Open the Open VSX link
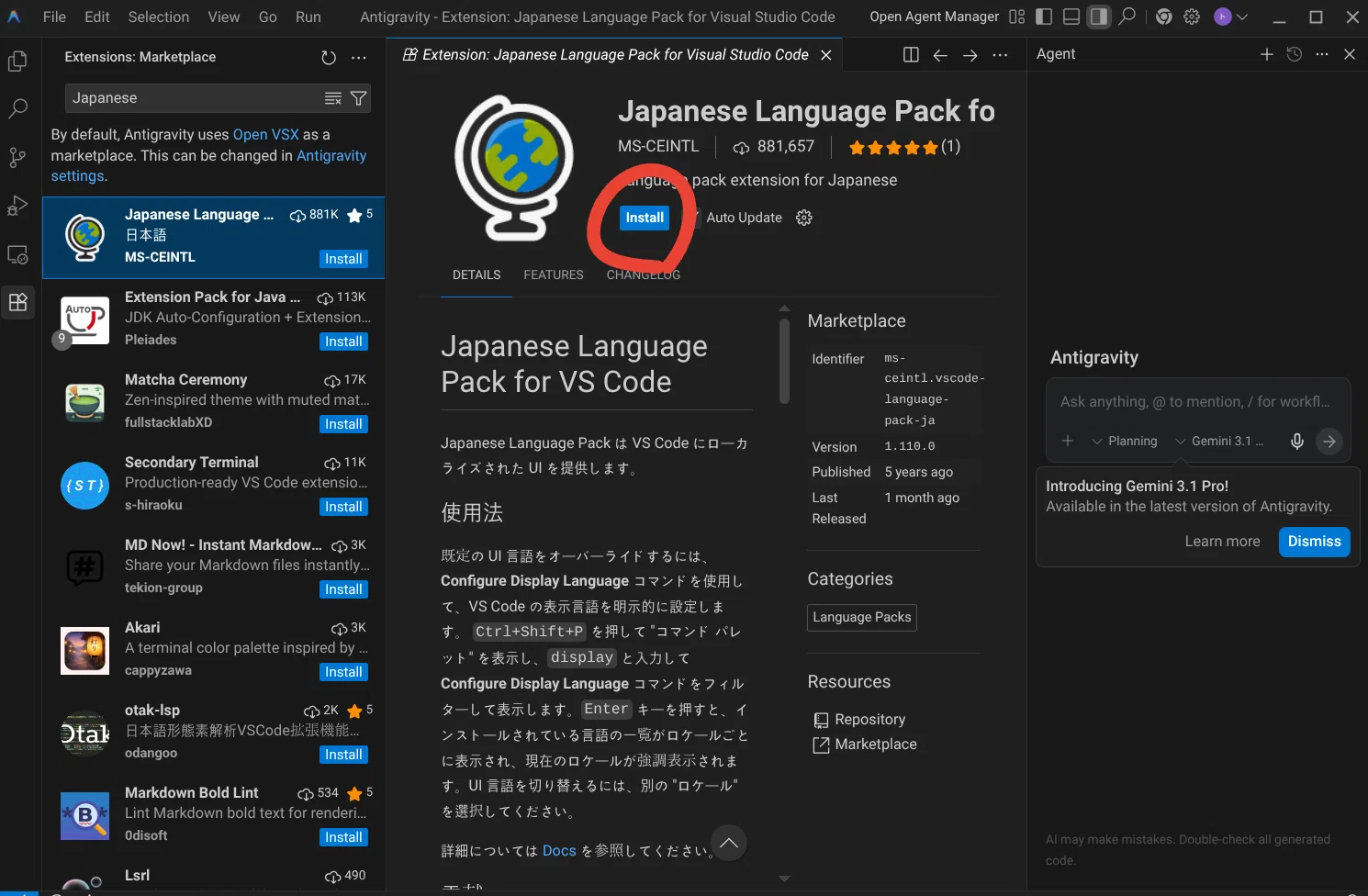 (x=265, y=134)
